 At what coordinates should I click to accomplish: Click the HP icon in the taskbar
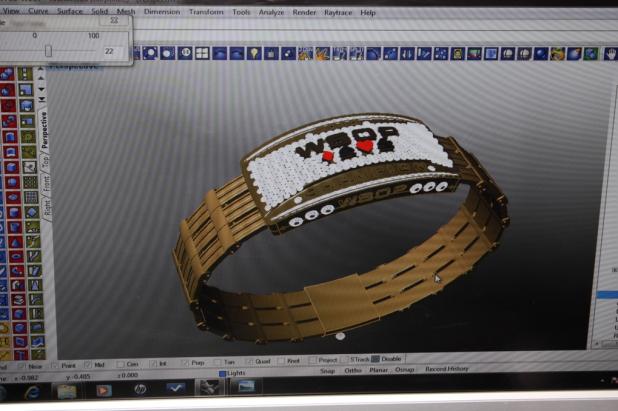(x=140, y=390)
